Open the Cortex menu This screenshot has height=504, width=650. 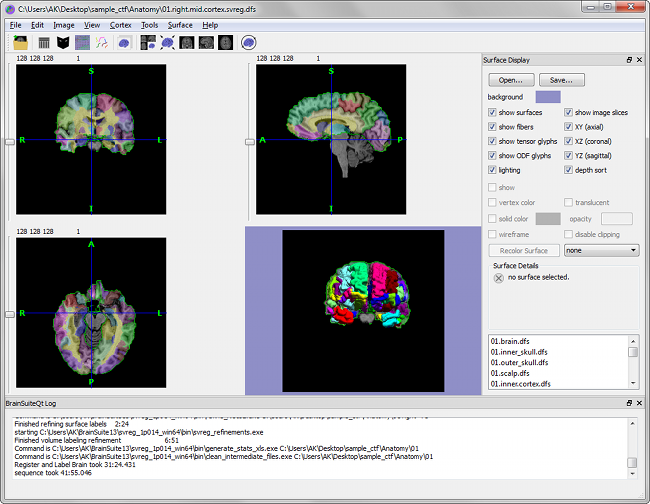point(121,24)
